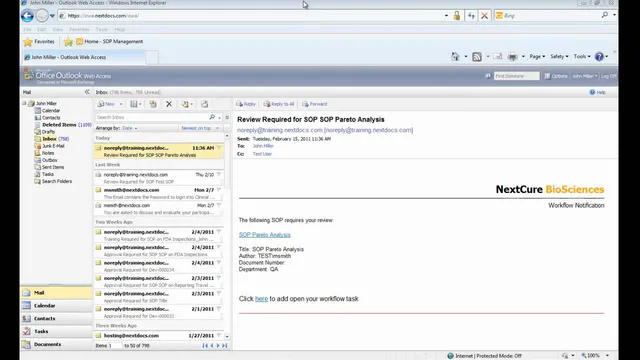Click the message list scrollbar down arrow

tap(227, 336)
